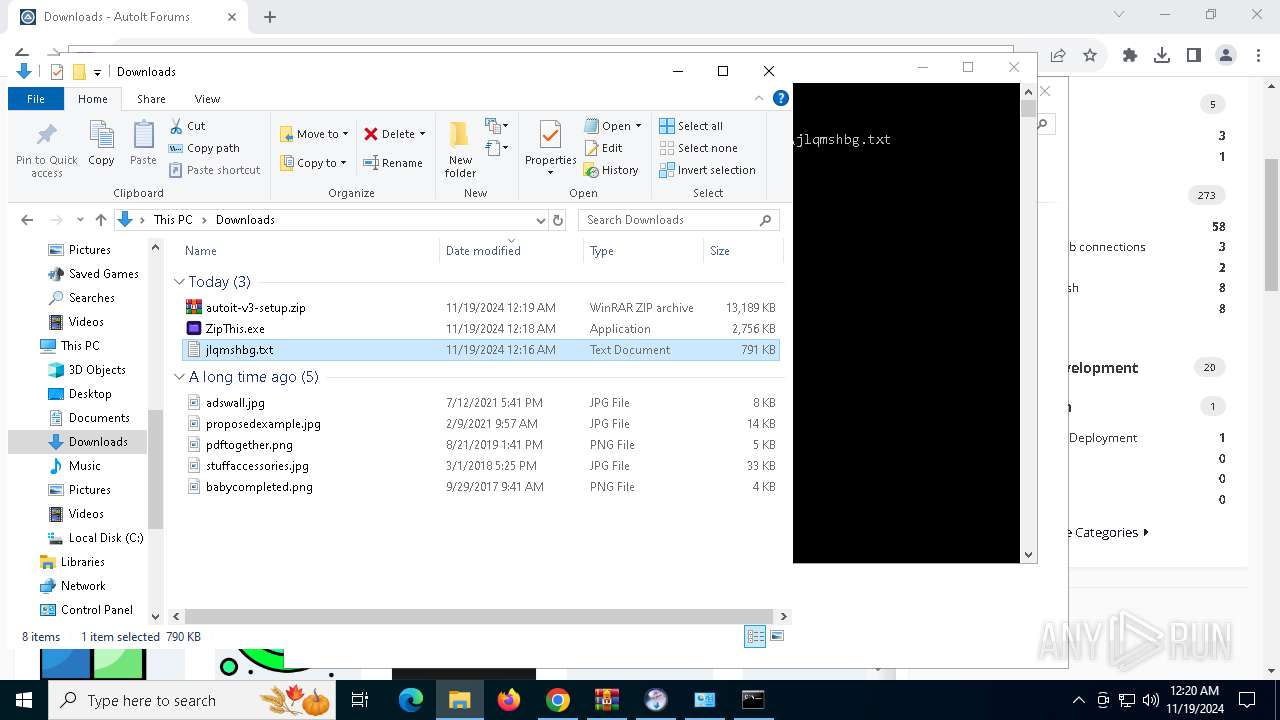Open Chrome's Downloads toolbar icon

click(x=1161, y=56)
